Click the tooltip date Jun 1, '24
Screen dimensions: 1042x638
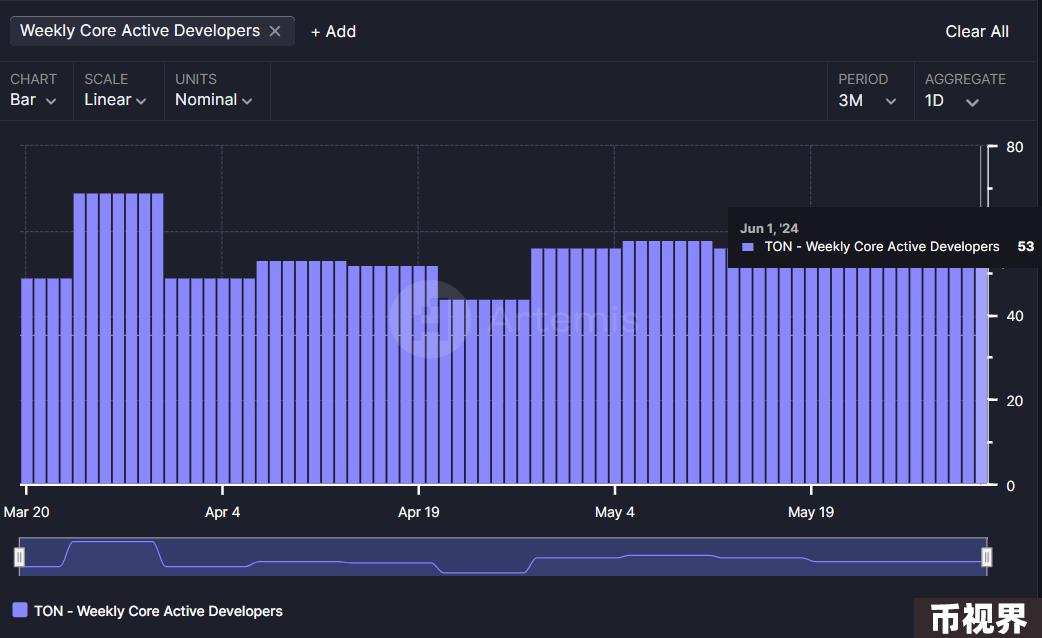769,229
